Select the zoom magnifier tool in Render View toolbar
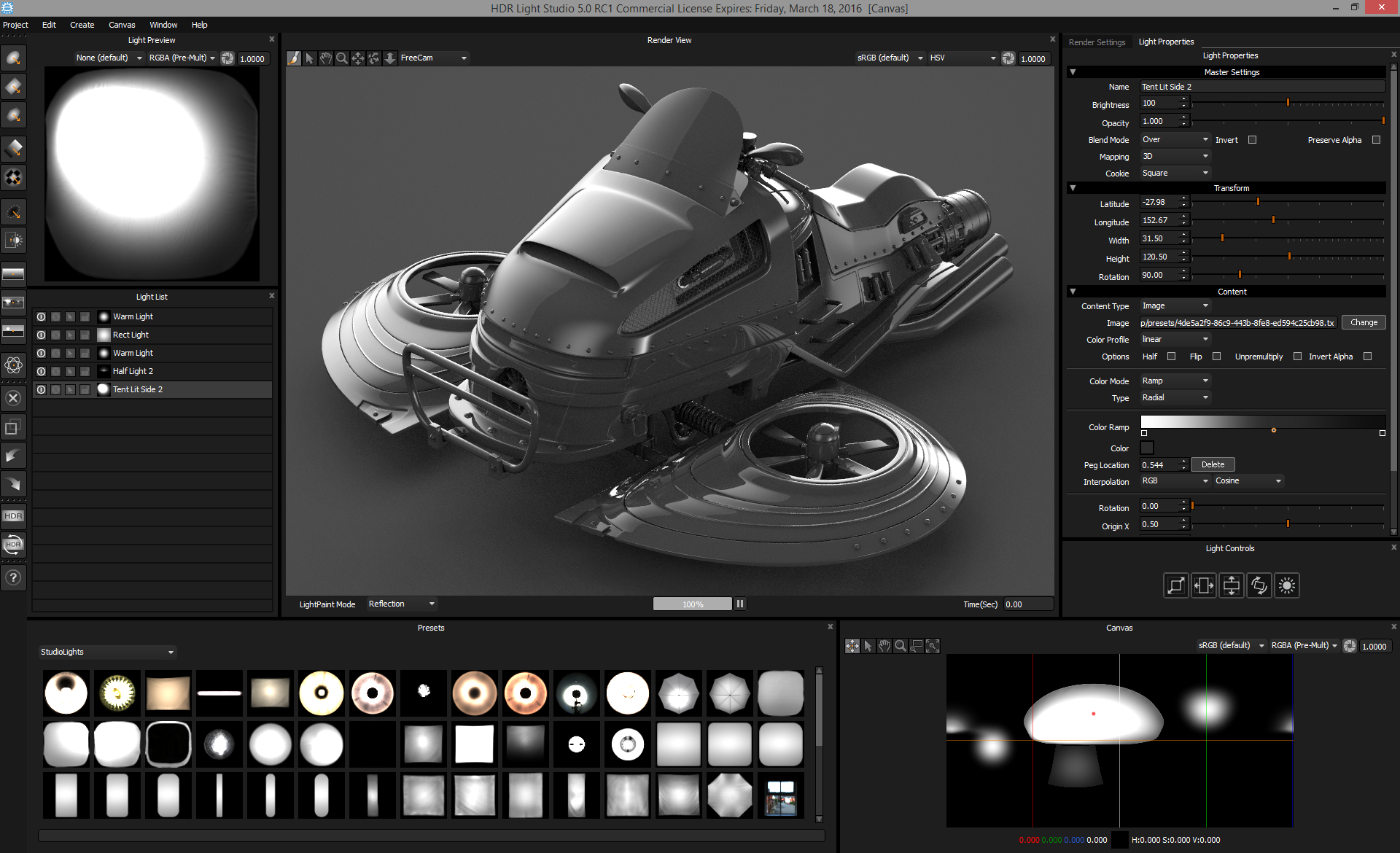1400x853 pixels. (341, 58)
